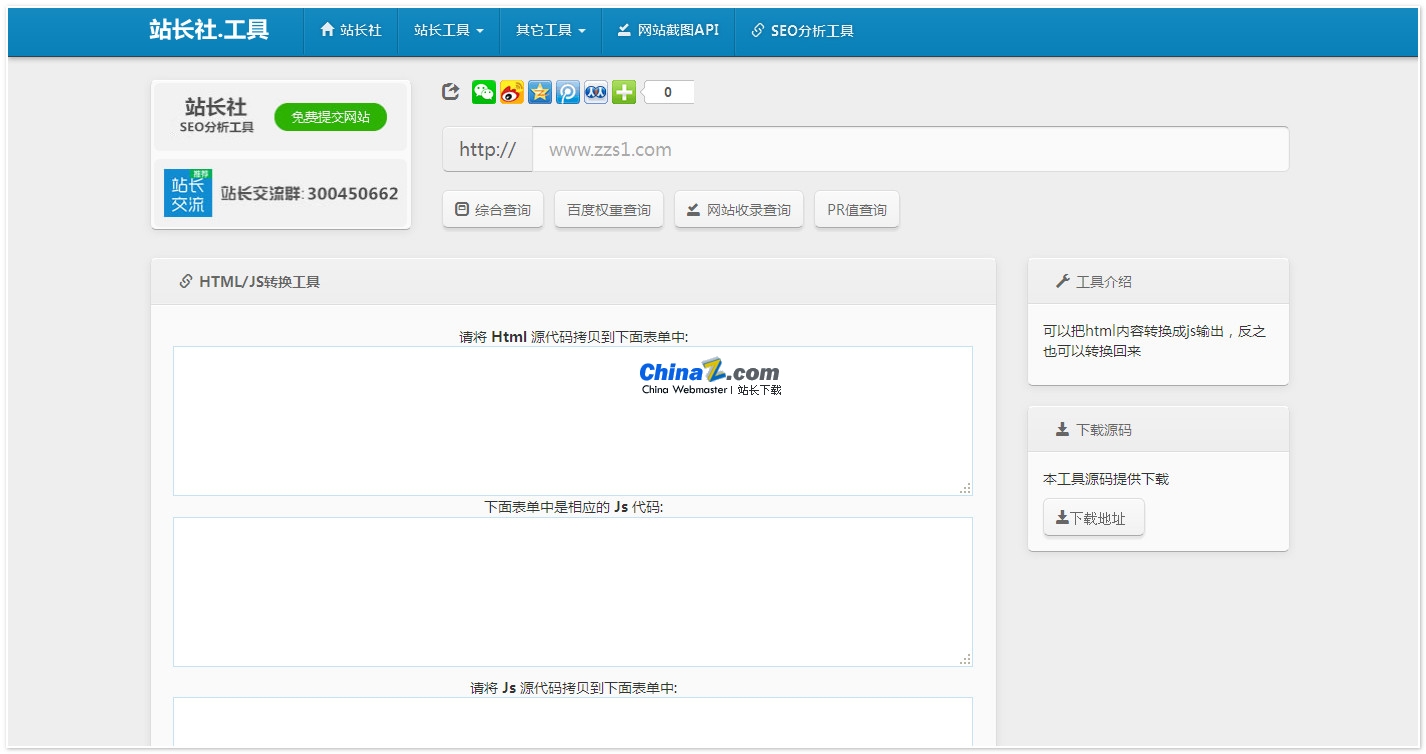1426x754 pixels.
Task: Click the Html textarea resize handle
Action: coord(965,488)
